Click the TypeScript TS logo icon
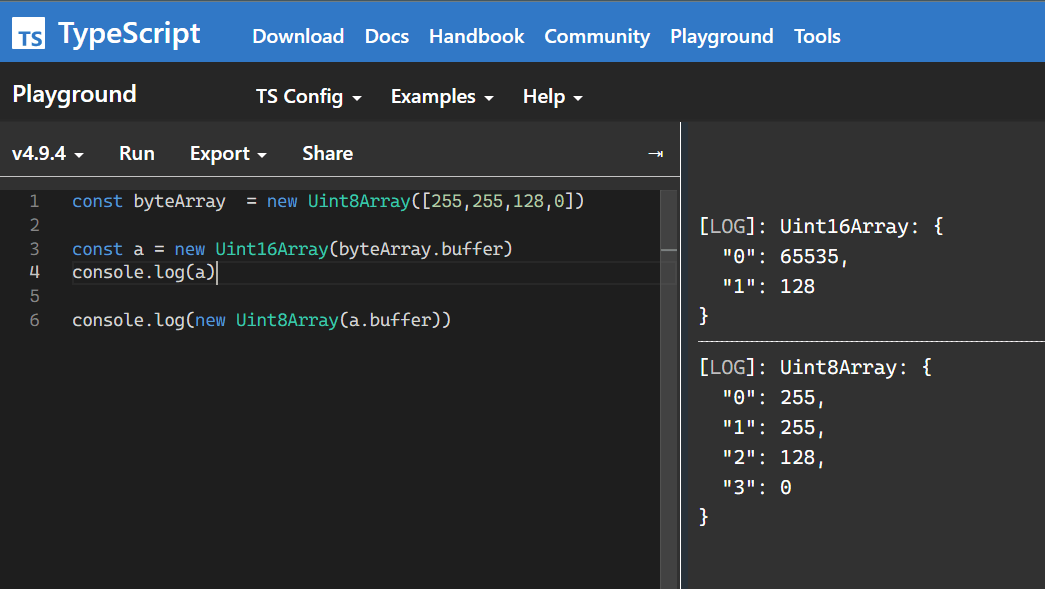 coord(29,33)
